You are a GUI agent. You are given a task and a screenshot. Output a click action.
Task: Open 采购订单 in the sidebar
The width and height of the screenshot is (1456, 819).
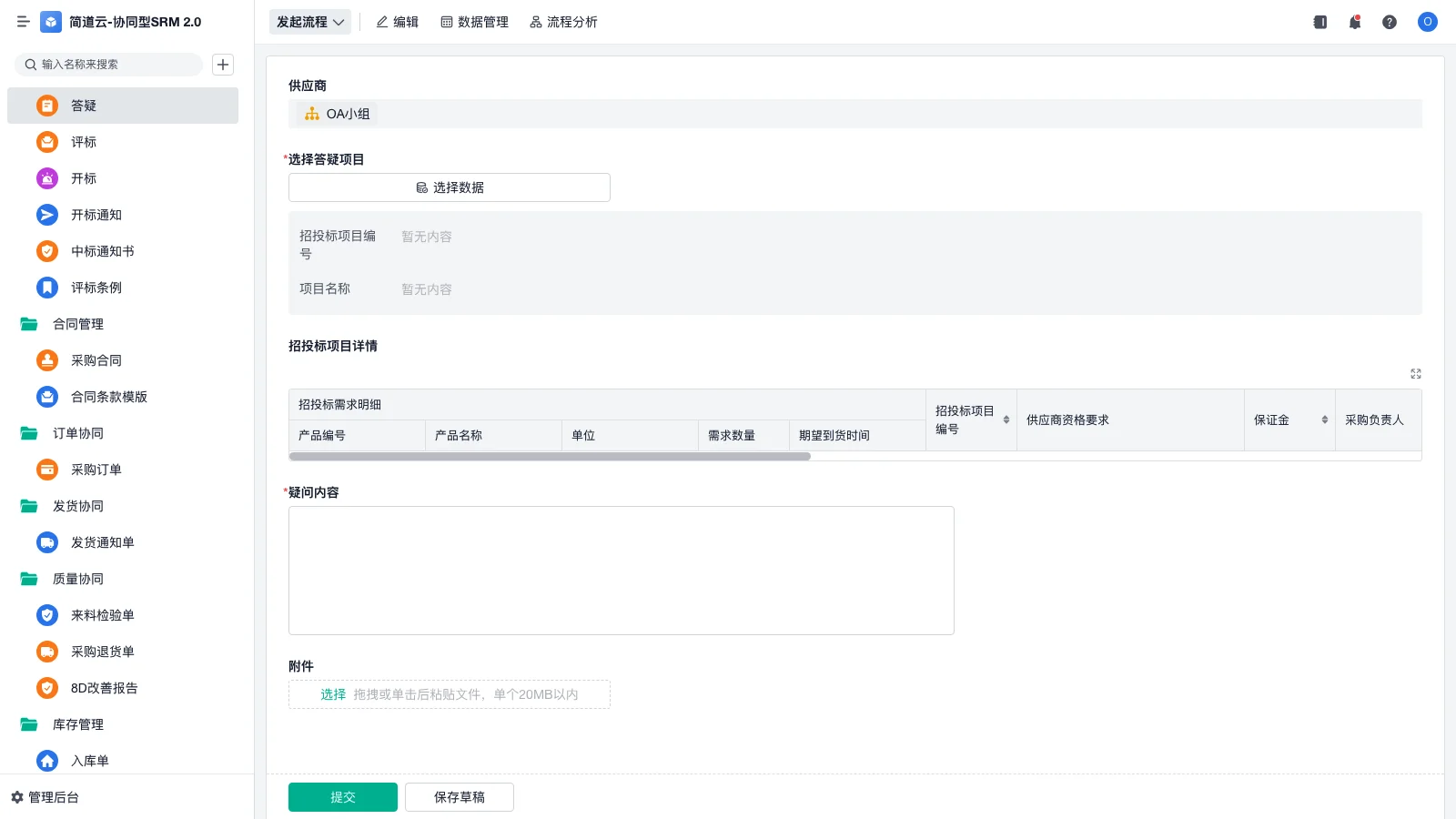click(x=123, y=470)
